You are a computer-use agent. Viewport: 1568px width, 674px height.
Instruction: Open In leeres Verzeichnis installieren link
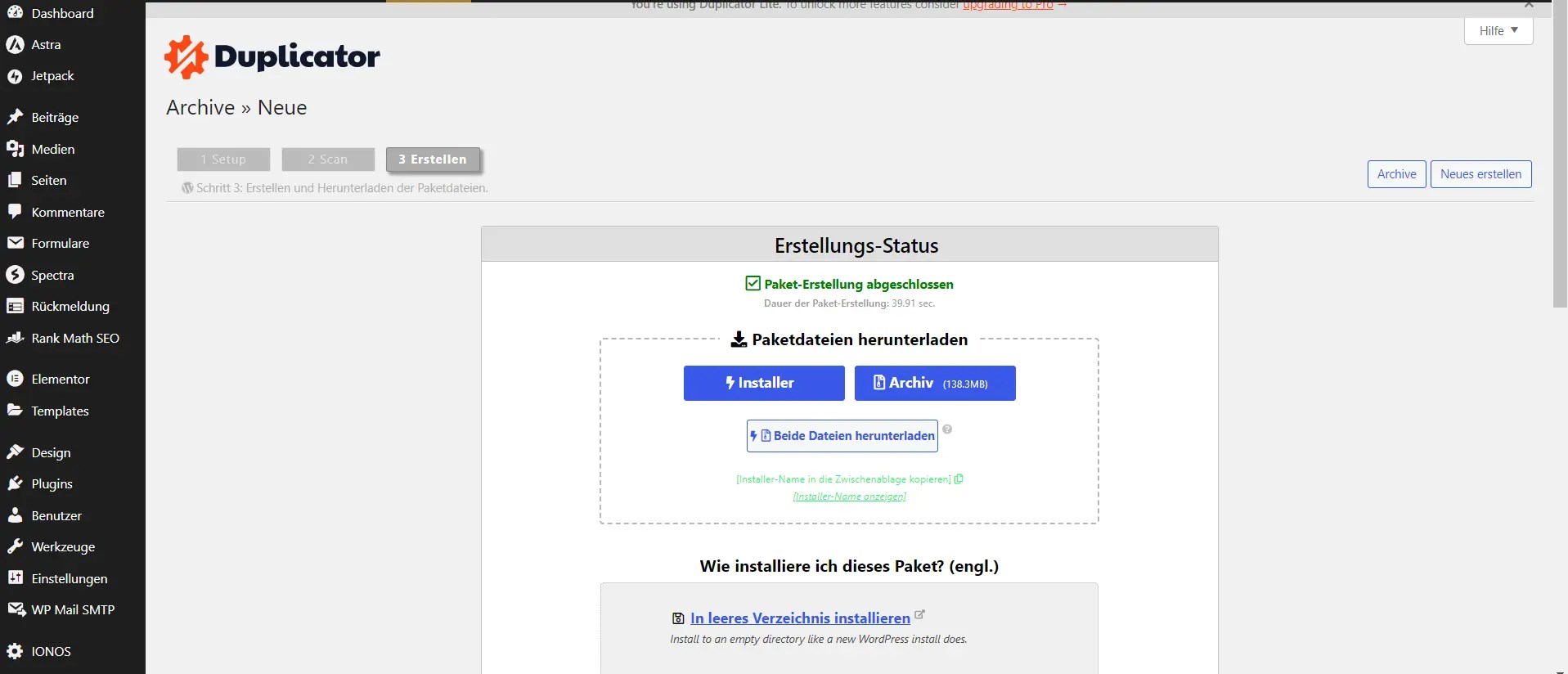point(800,618)
